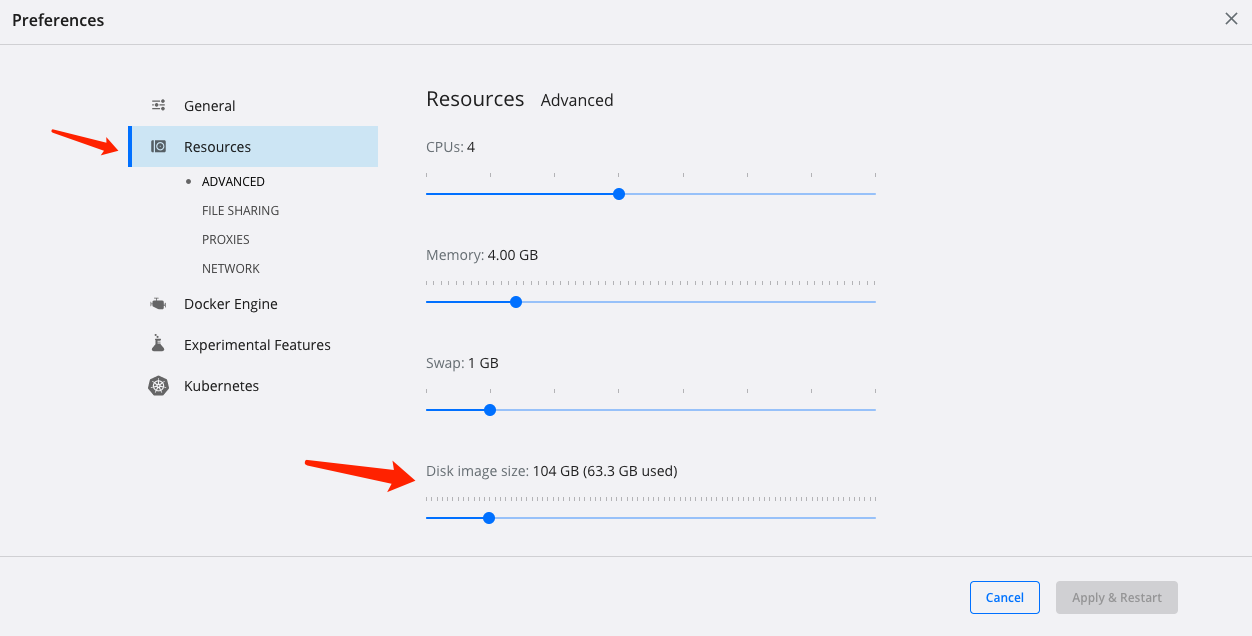Click the Memory slider handle
Viewport: 1252px width, 636px height.
point(516,302)
